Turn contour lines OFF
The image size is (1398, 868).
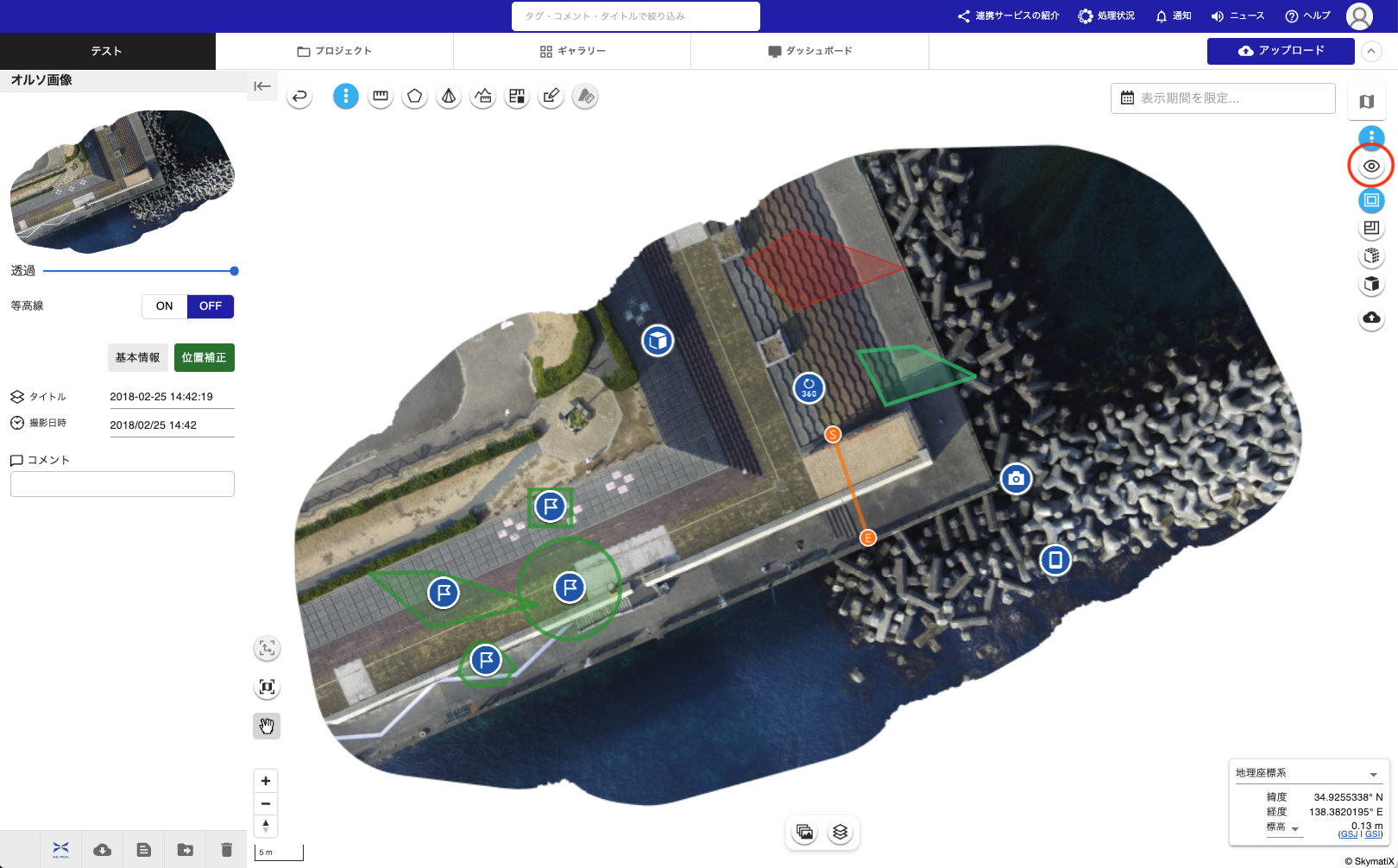point(211,306)
